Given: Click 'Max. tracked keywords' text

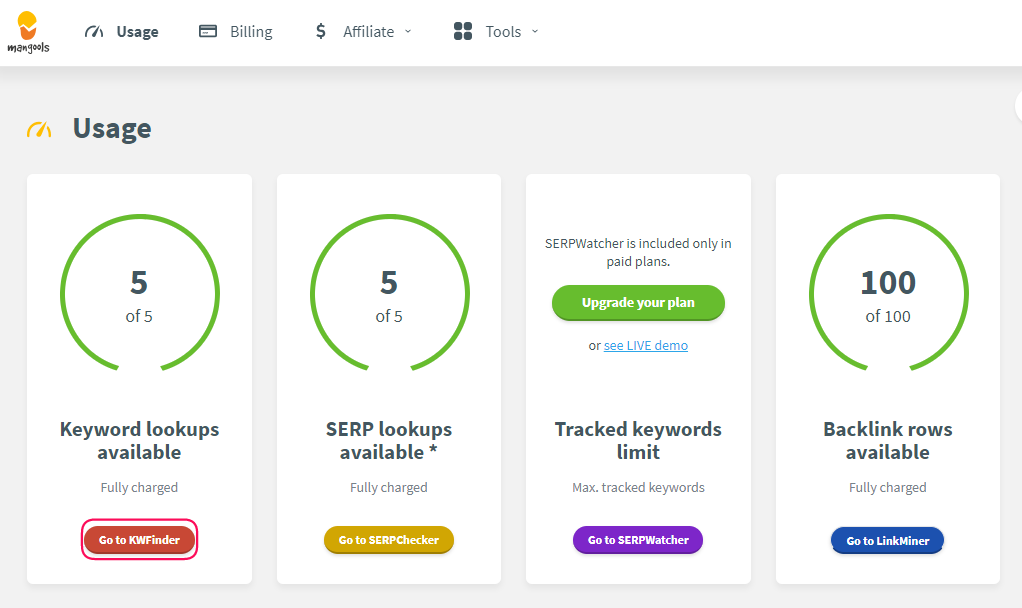Looking at the screenshot, I should [x=638, y=487].
